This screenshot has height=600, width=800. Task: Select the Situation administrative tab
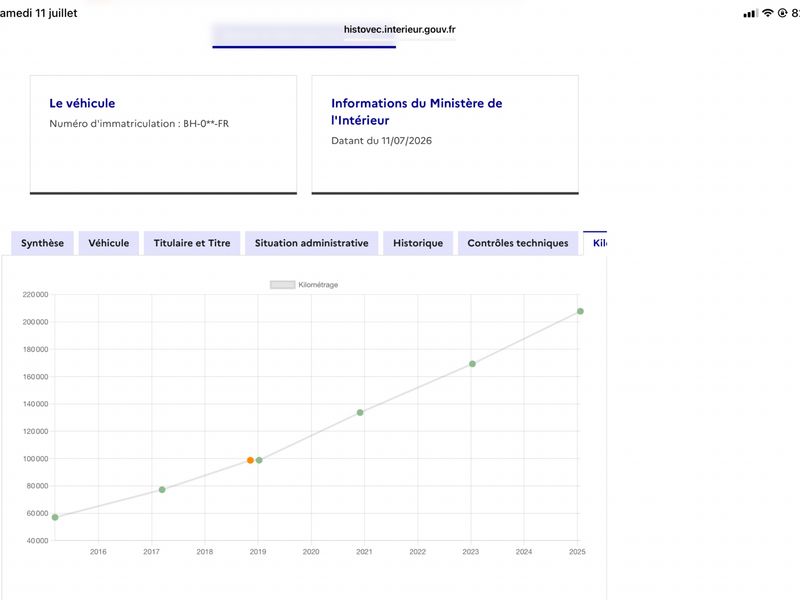311,243
